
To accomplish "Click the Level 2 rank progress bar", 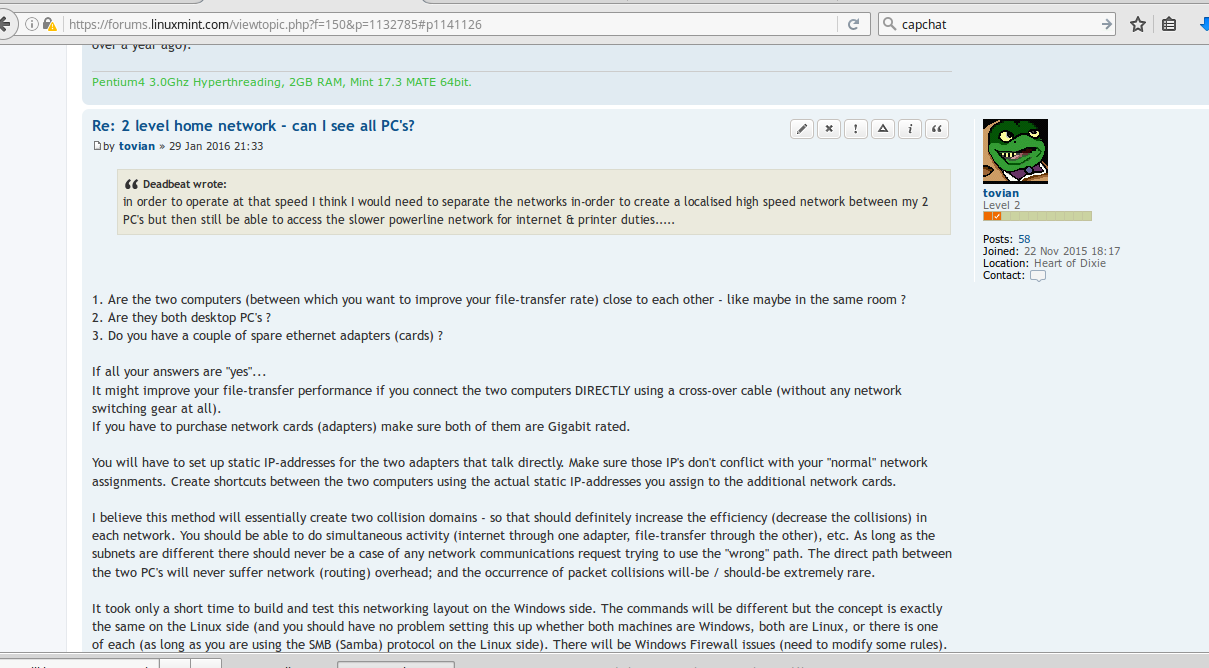I will pos(1037,216).
